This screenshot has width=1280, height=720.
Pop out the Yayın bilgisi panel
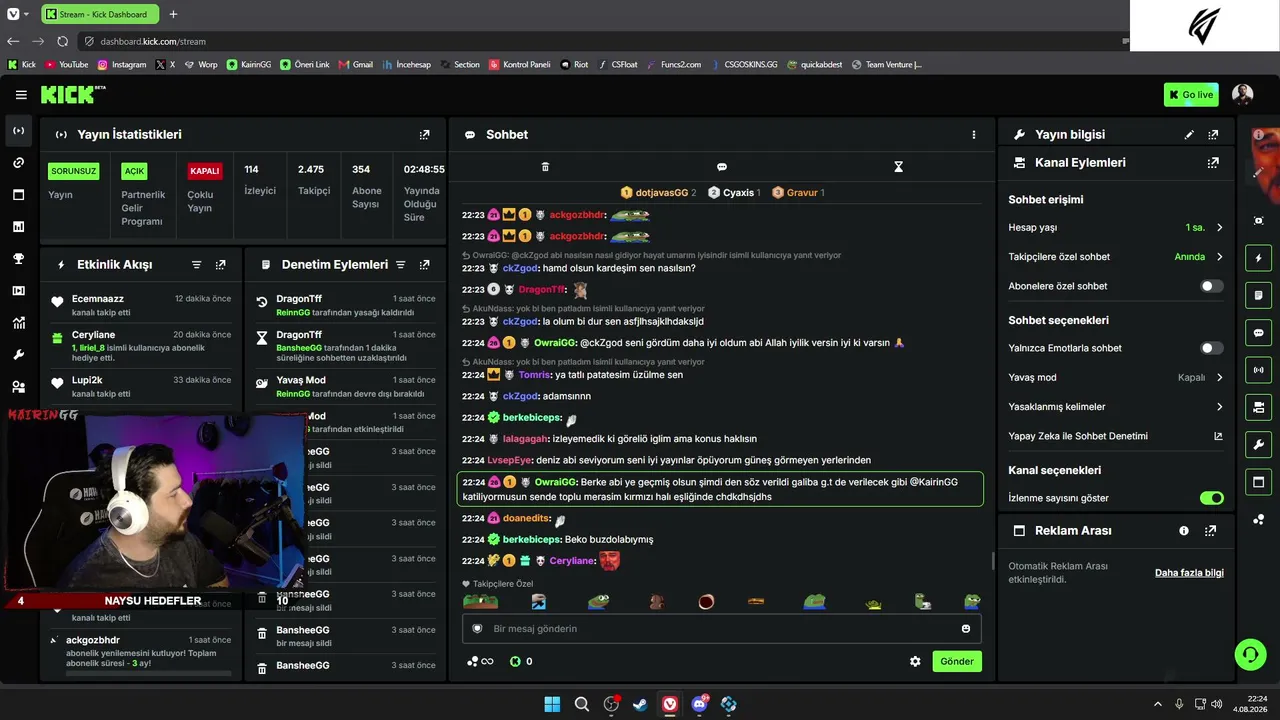1213,134
